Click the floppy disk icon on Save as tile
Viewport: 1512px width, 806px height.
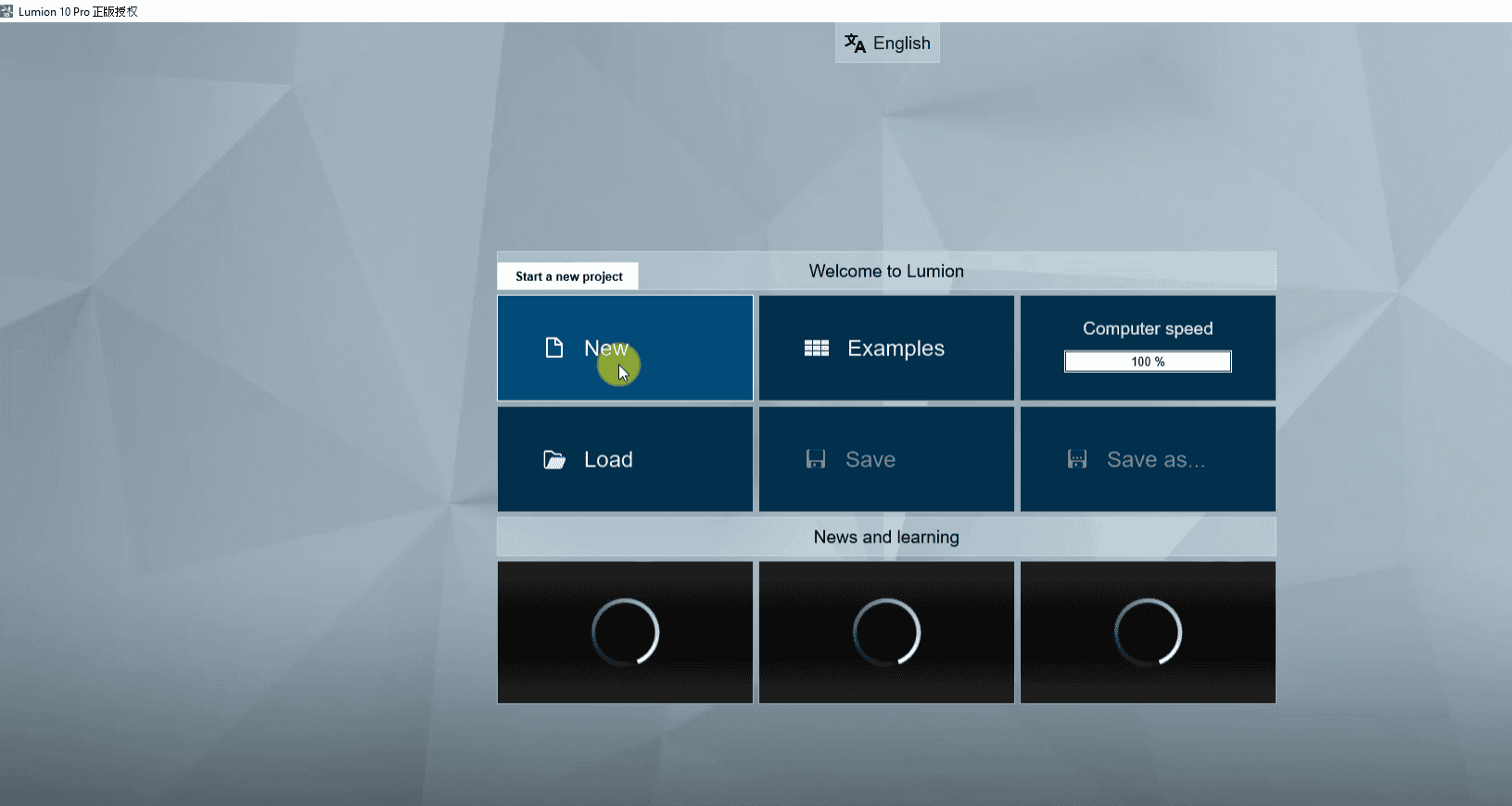point(1077,459)
